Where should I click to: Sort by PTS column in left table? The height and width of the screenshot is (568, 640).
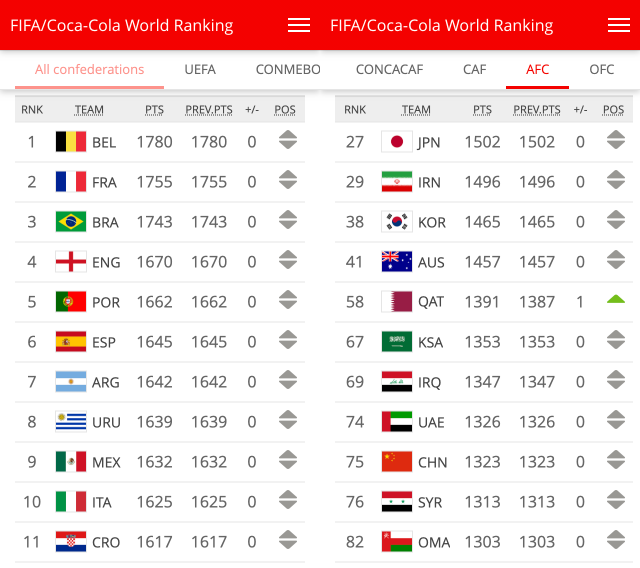(154, 109)
